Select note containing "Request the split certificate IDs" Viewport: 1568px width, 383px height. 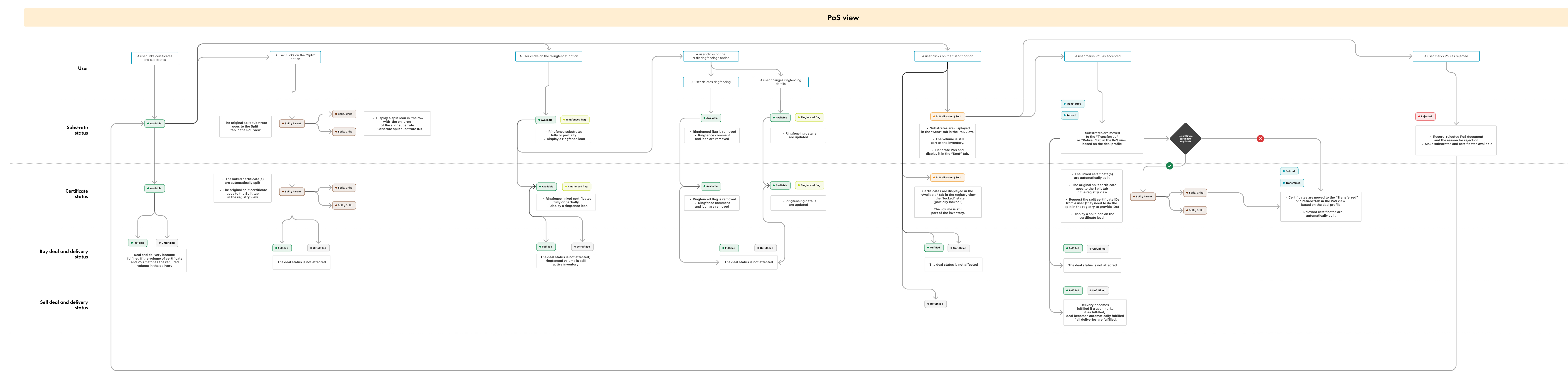1091,196
